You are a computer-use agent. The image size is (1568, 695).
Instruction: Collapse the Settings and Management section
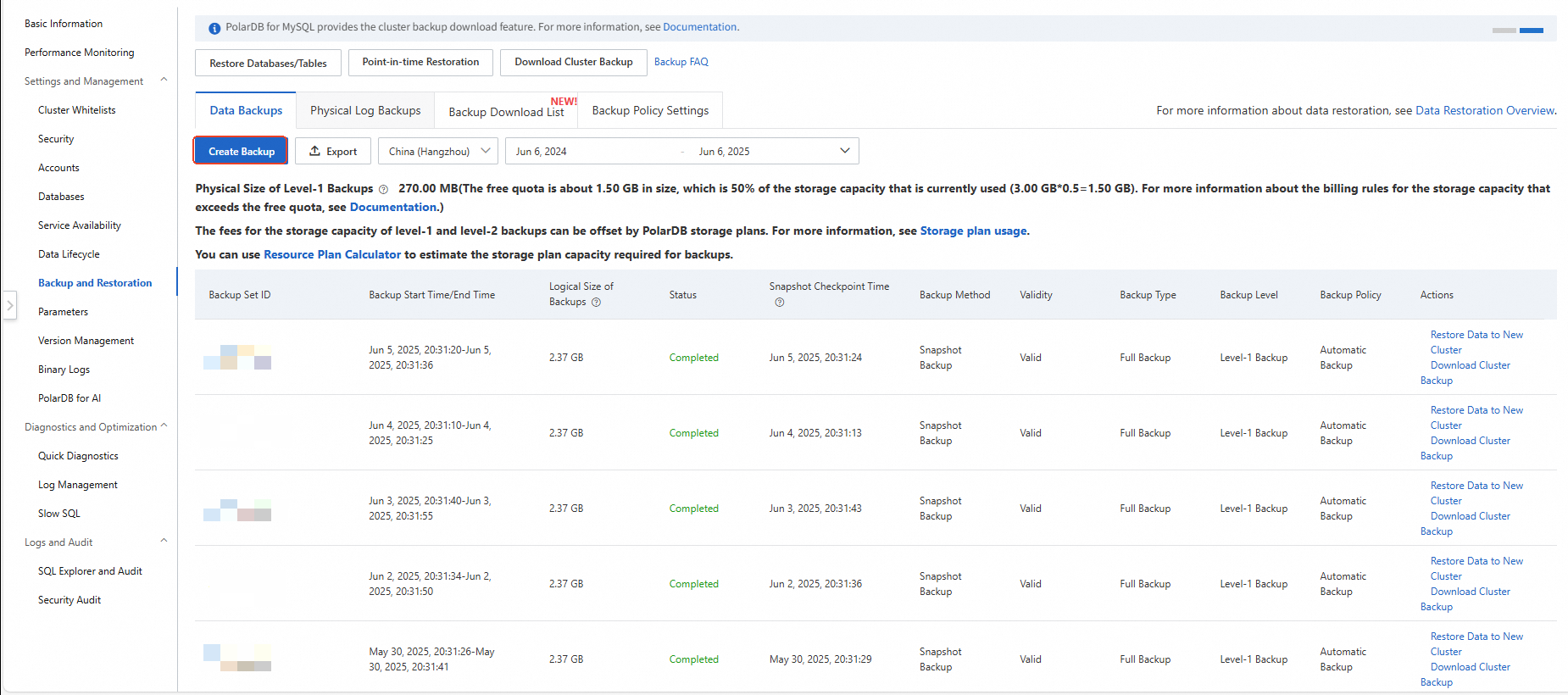[x=164, y=81]
